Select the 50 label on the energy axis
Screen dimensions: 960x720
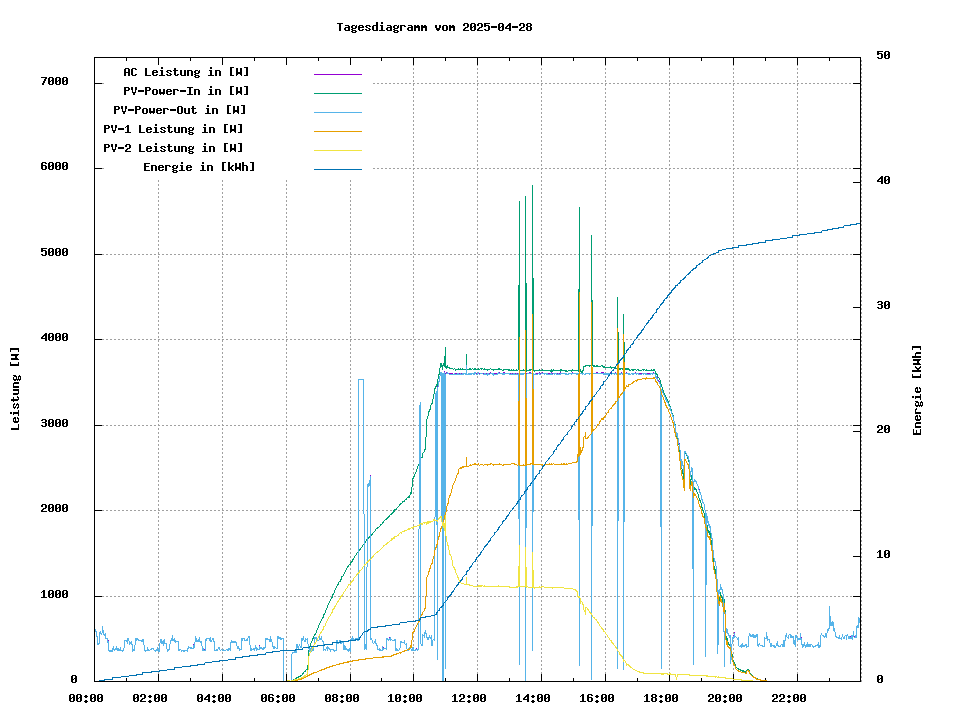pyautogui.click(x=883, y=56)
